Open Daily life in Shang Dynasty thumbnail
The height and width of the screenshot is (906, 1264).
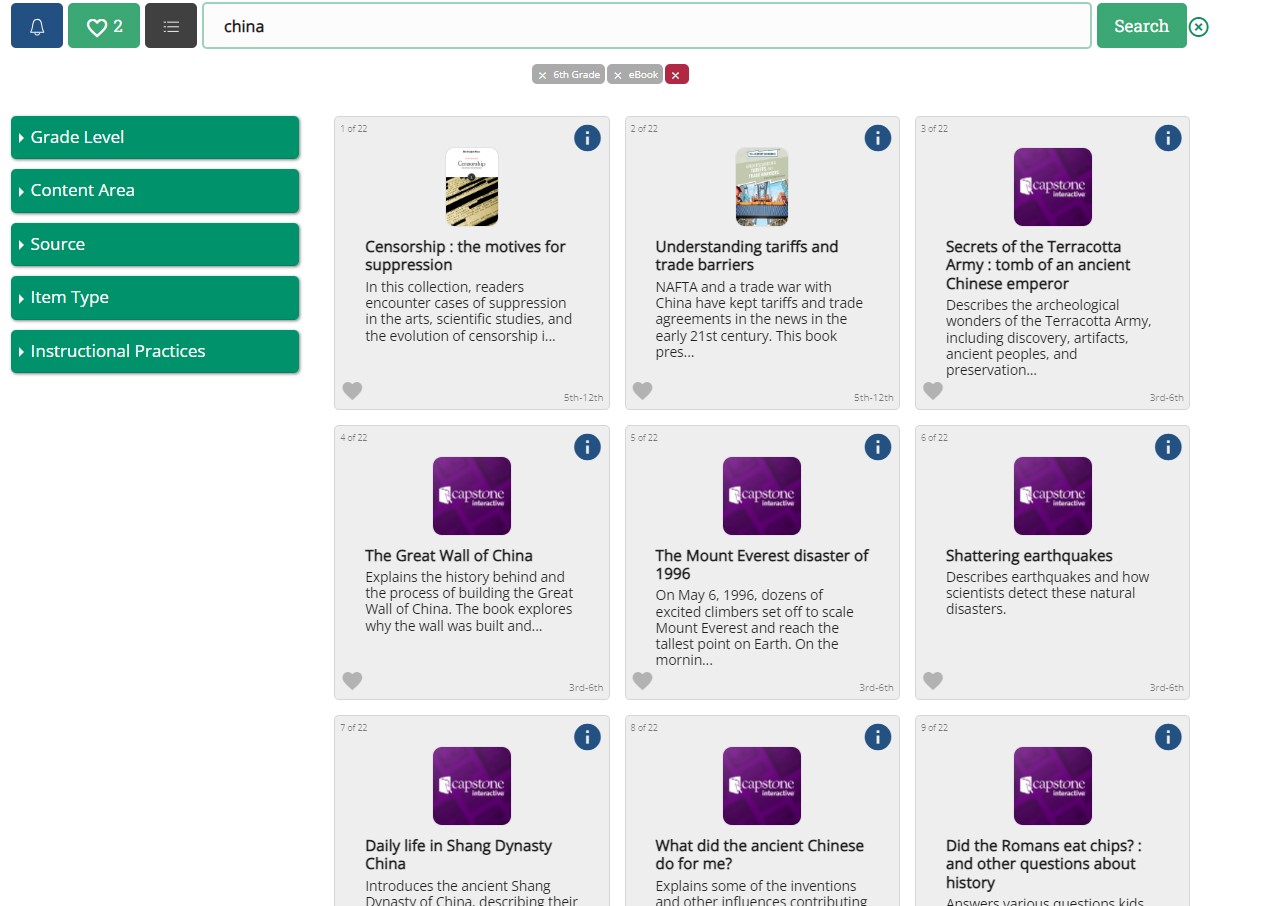(x=472, y=786)
